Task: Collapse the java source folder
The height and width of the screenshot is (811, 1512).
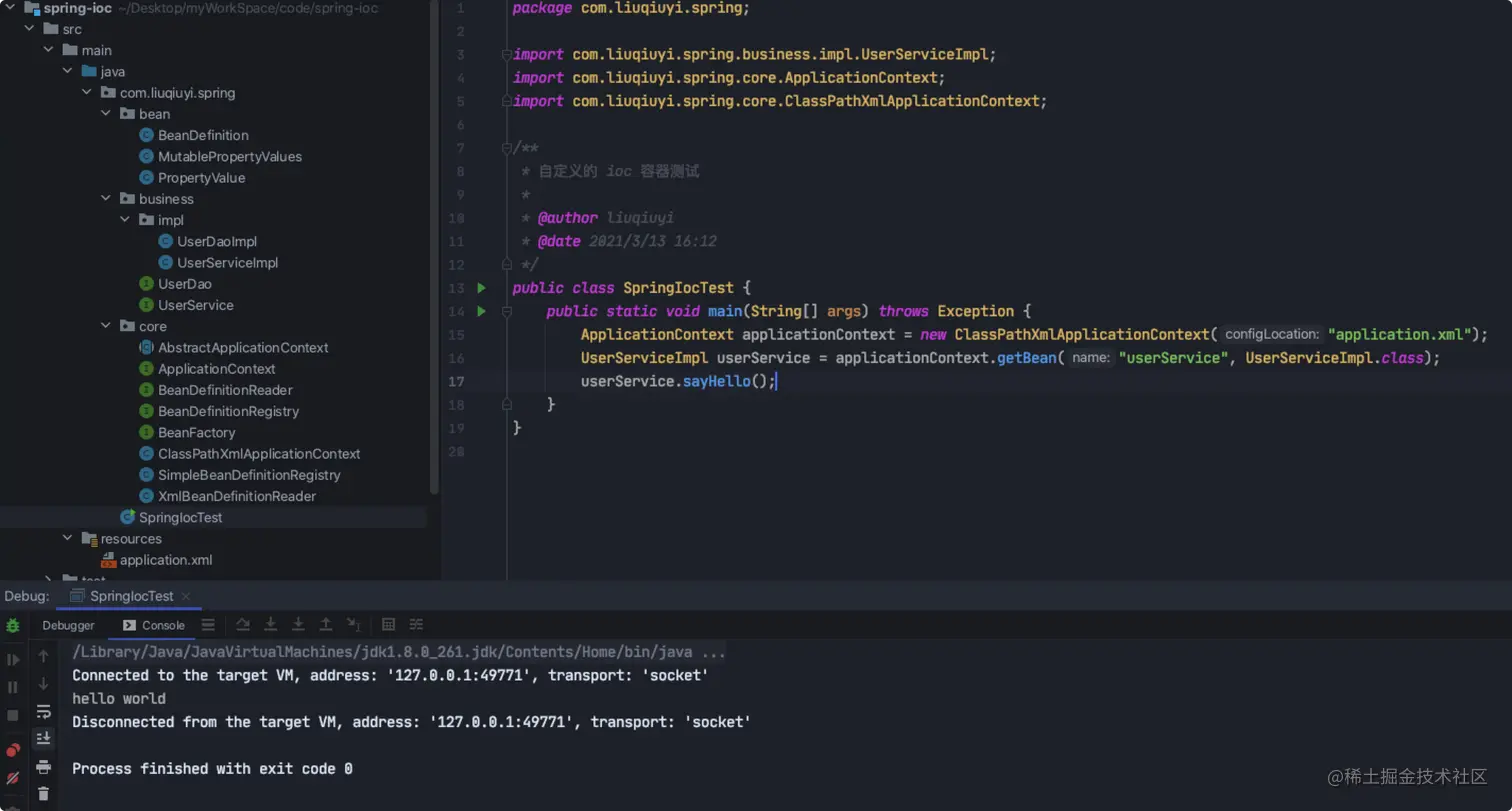Action: pyautogui.click(x=67, y=71)
